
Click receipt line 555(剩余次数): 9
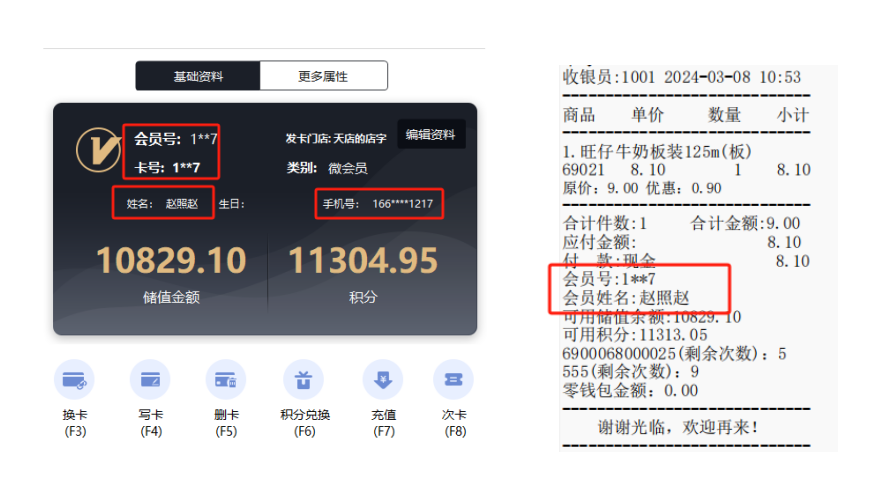[631, 371]
